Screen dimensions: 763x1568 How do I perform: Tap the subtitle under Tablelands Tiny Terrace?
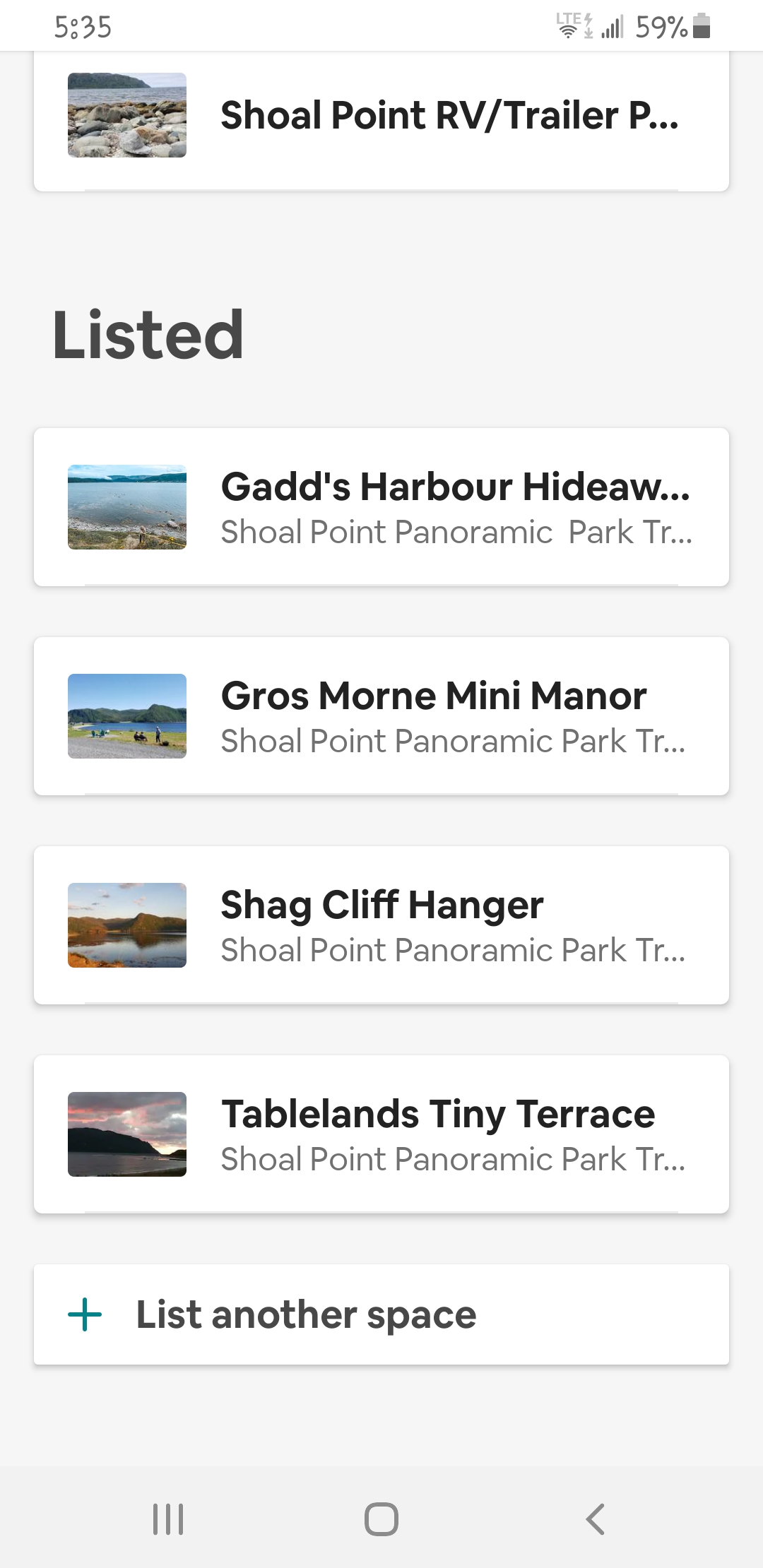pos(453,1159)
